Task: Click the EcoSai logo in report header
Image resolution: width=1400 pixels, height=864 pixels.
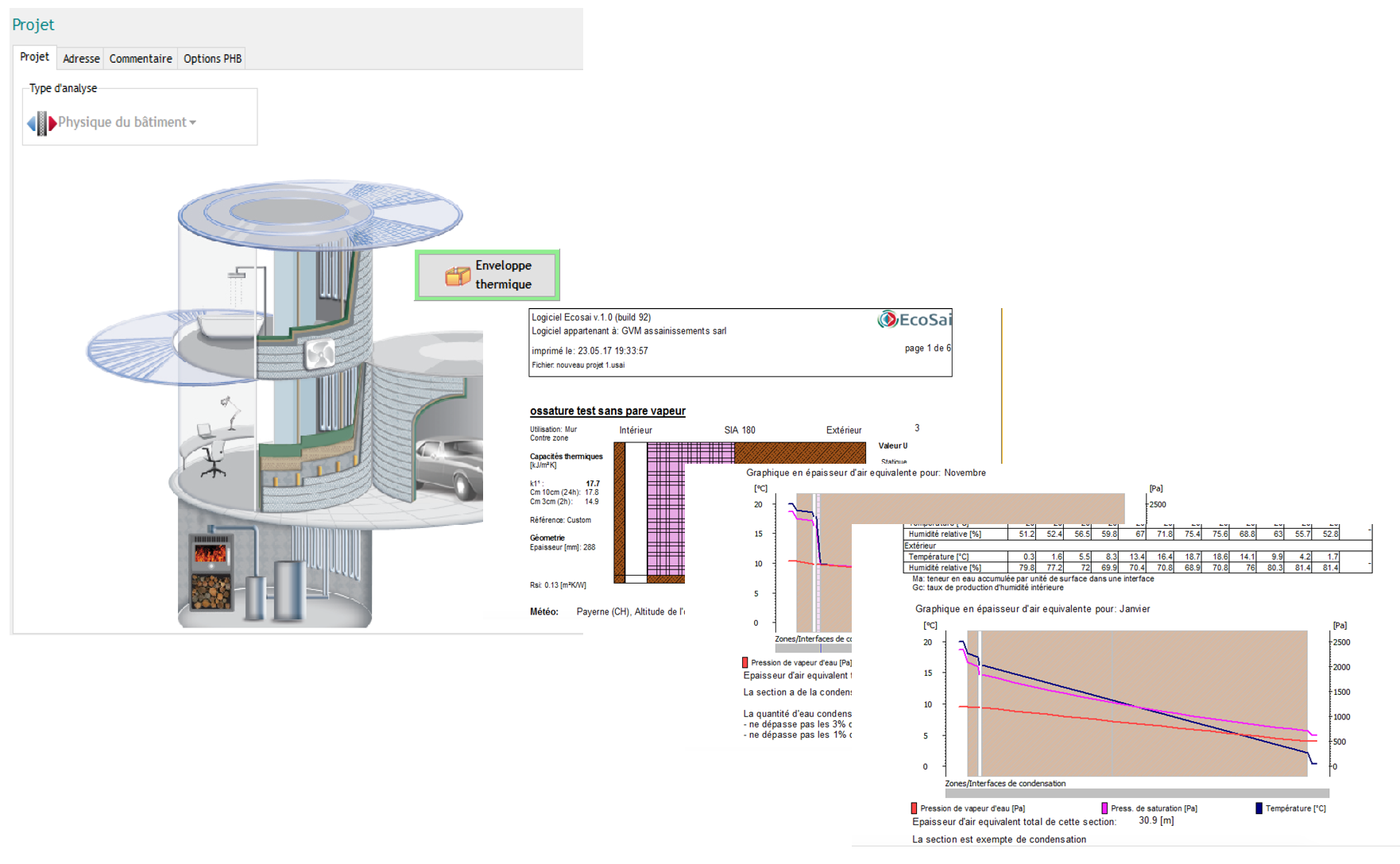Action: [914, 320]
